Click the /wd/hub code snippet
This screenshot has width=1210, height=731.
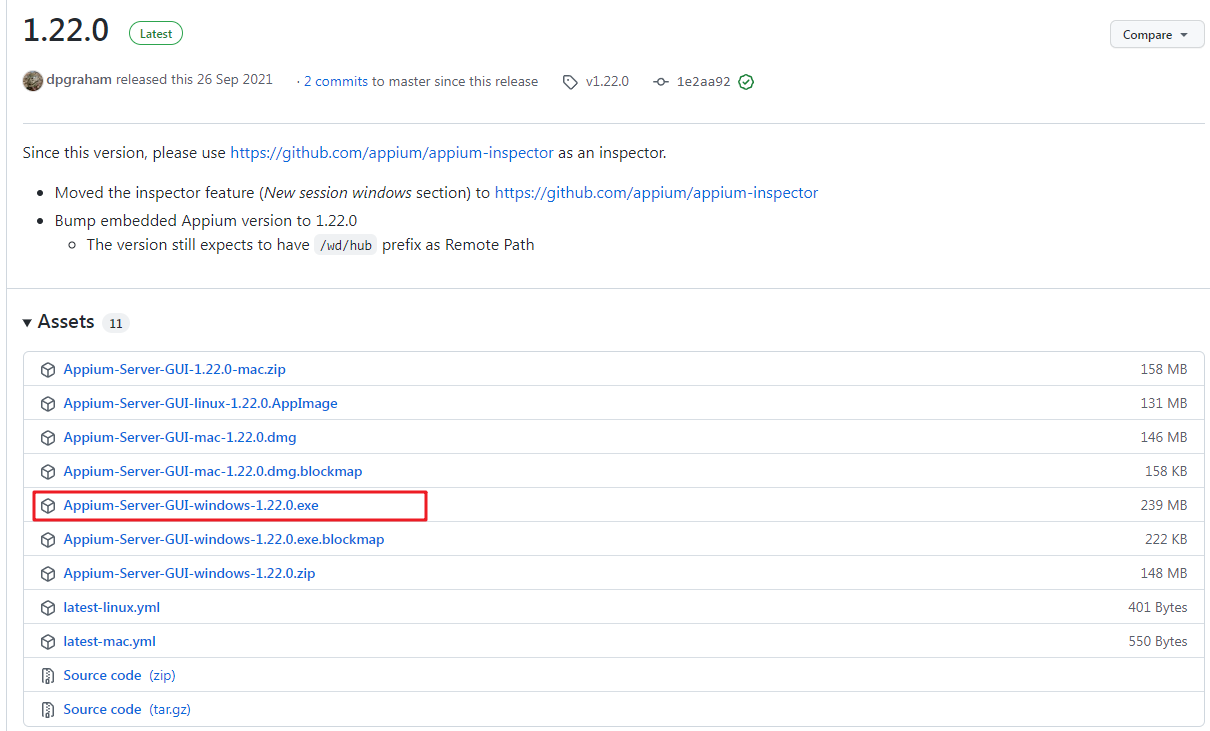(346, 245)
